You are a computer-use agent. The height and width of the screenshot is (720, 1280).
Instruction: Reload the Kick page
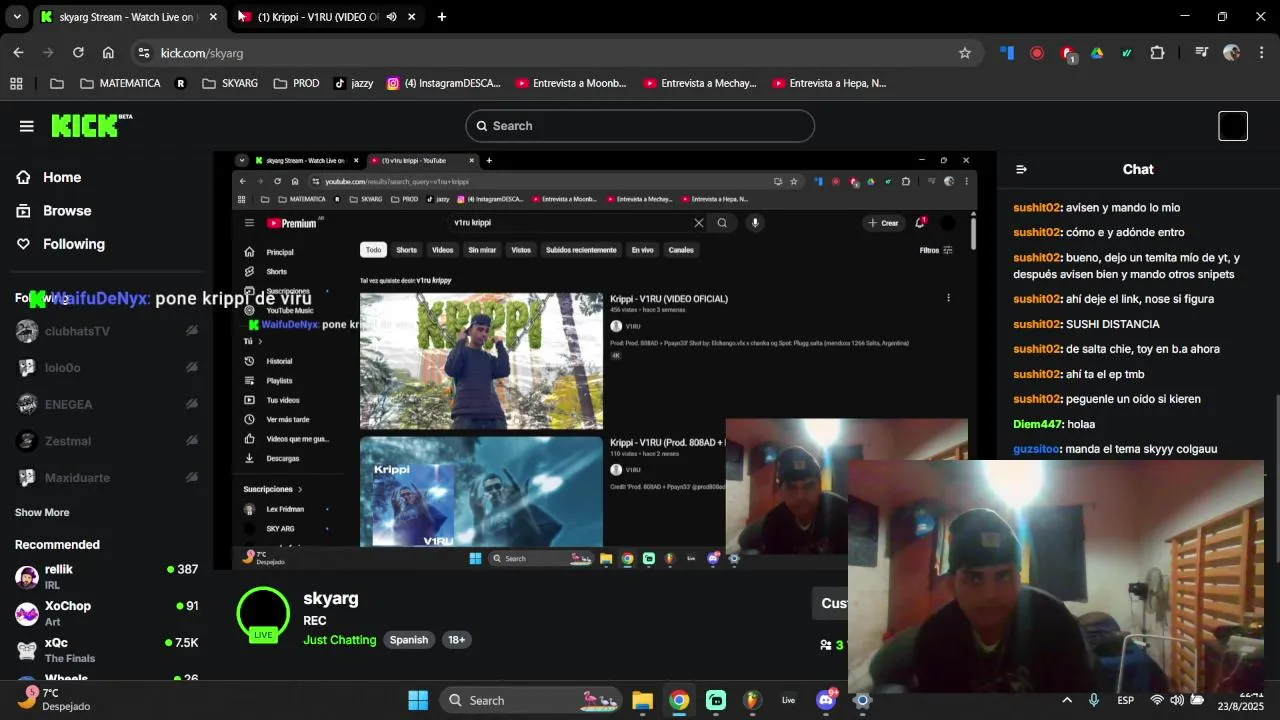click(x=78, y=53)
